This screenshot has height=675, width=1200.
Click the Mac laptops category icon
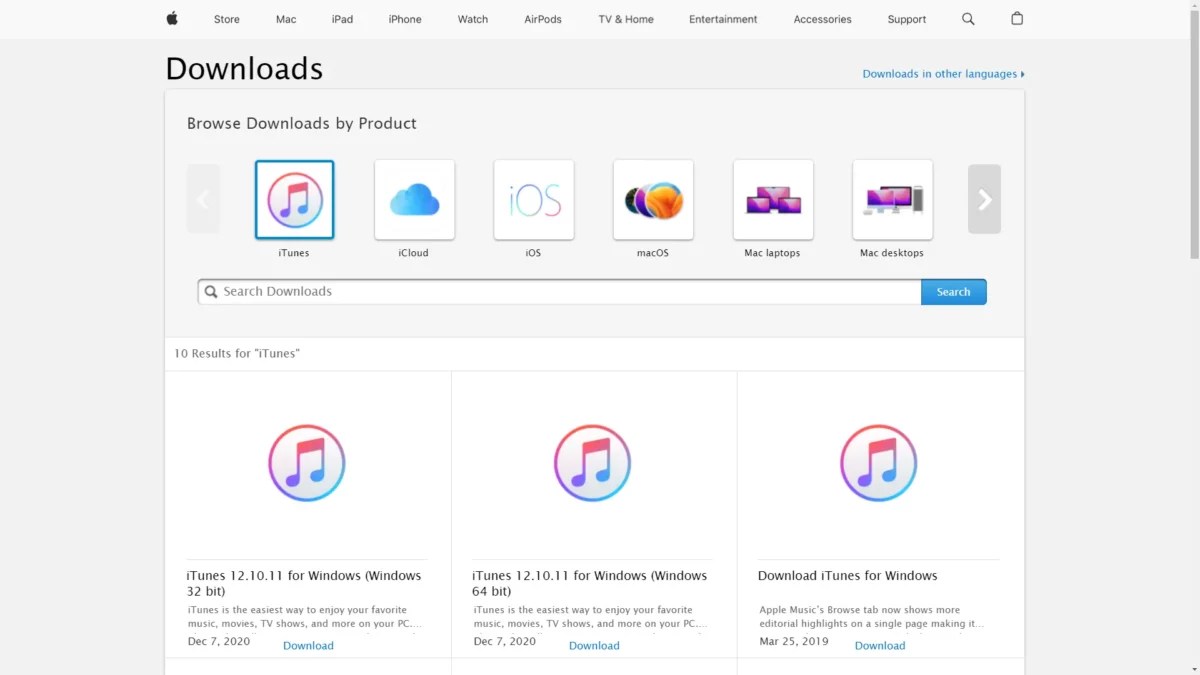click(772, 199)
